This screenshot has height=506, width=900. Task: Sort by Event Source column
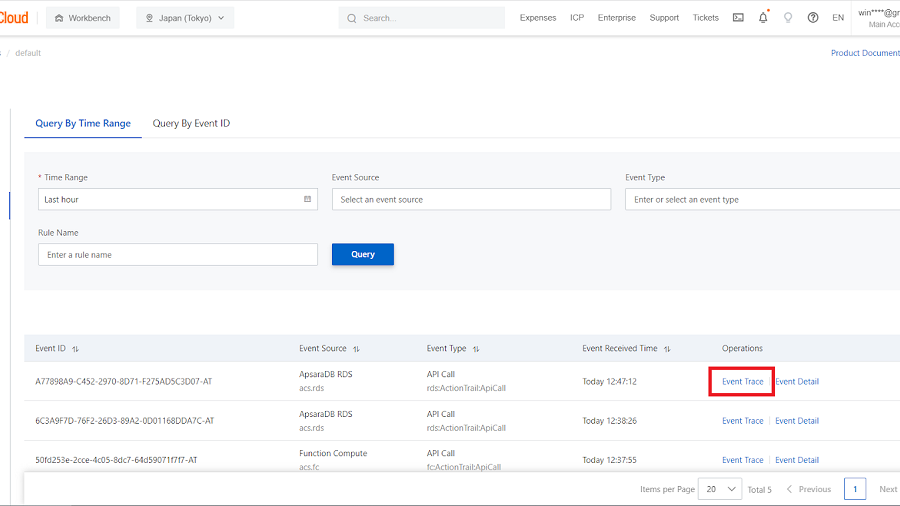tap(356, 349)
